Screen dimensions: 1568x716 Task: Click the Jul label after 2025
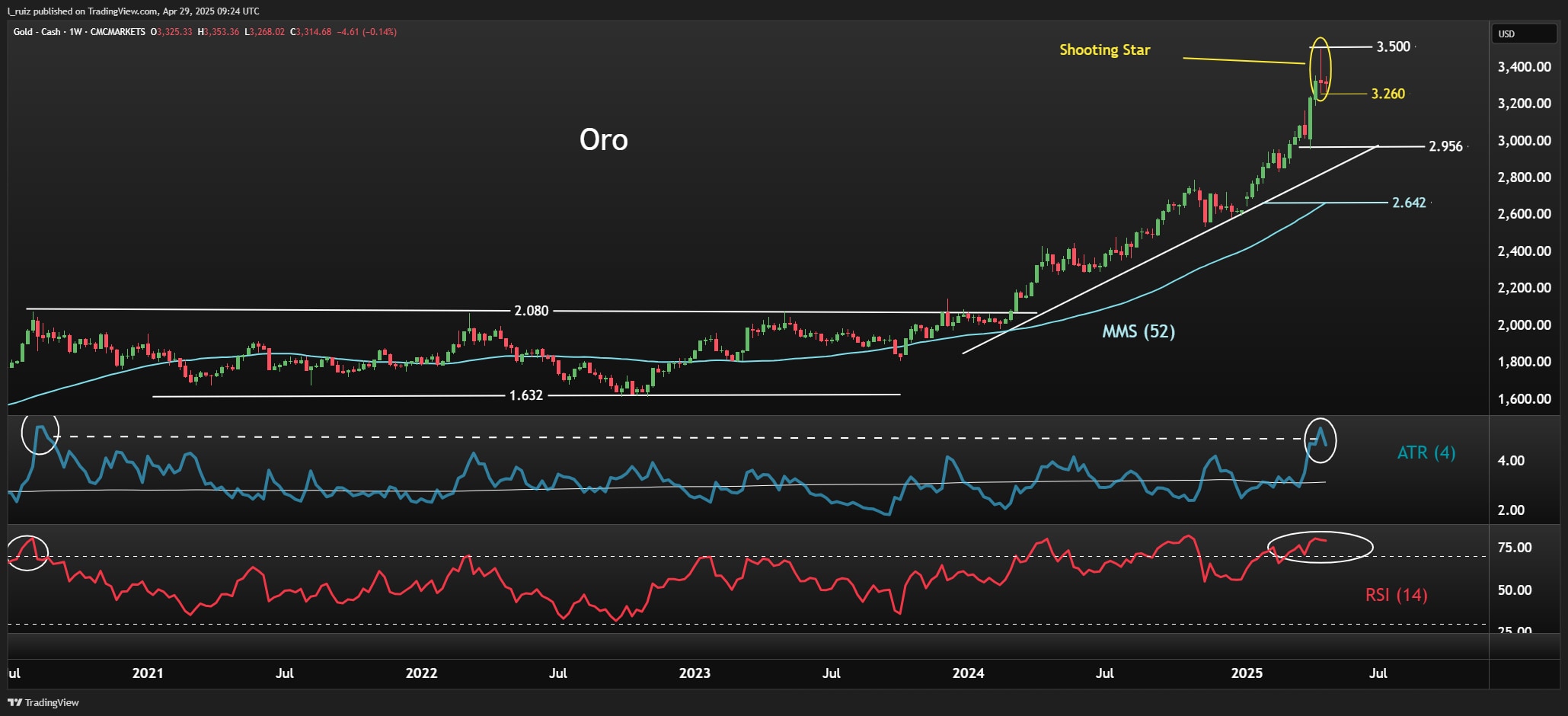click(x=1378, y=673)
